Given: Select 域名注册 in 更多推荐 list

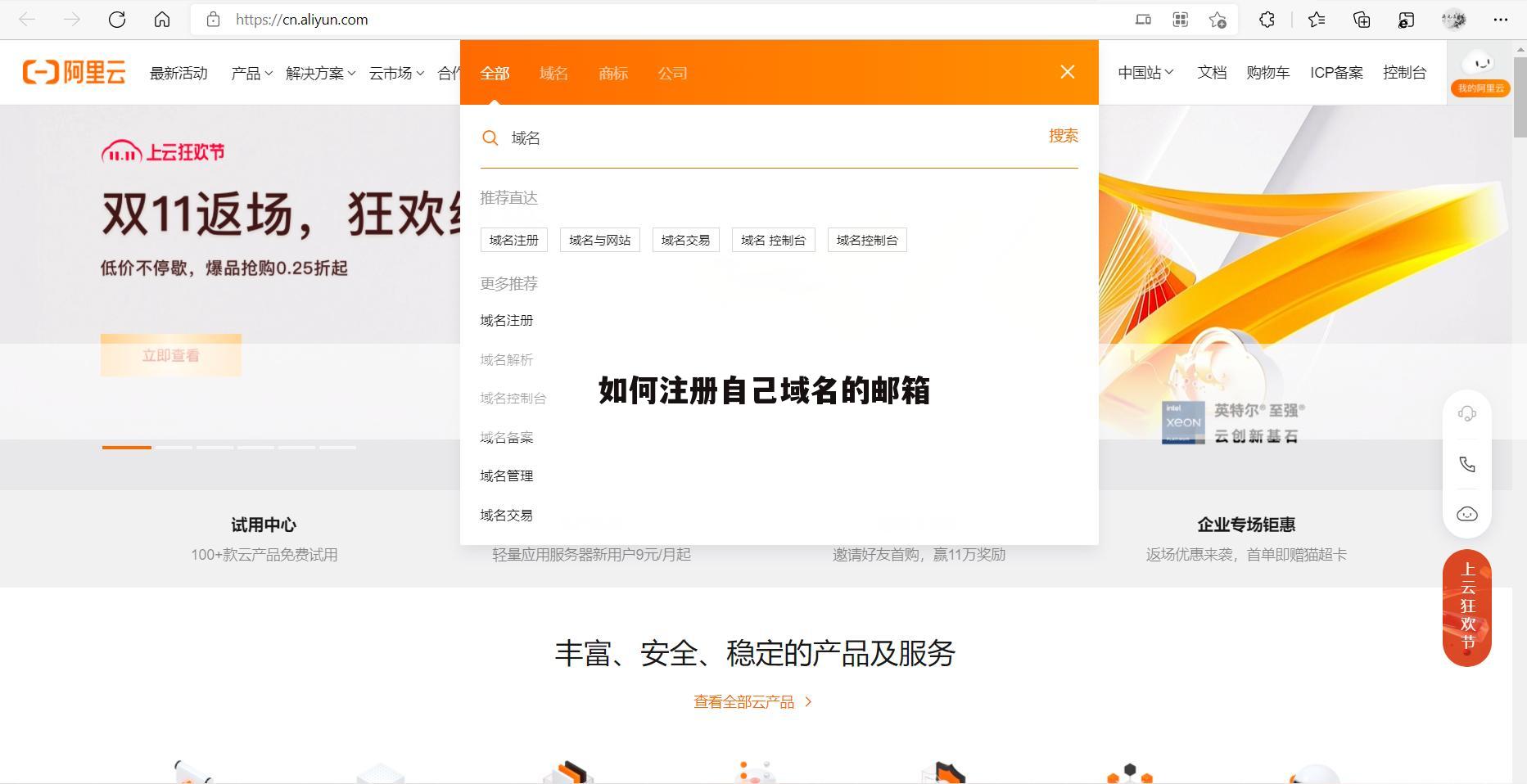Looking at the screenshot, I should coord(507,320).
